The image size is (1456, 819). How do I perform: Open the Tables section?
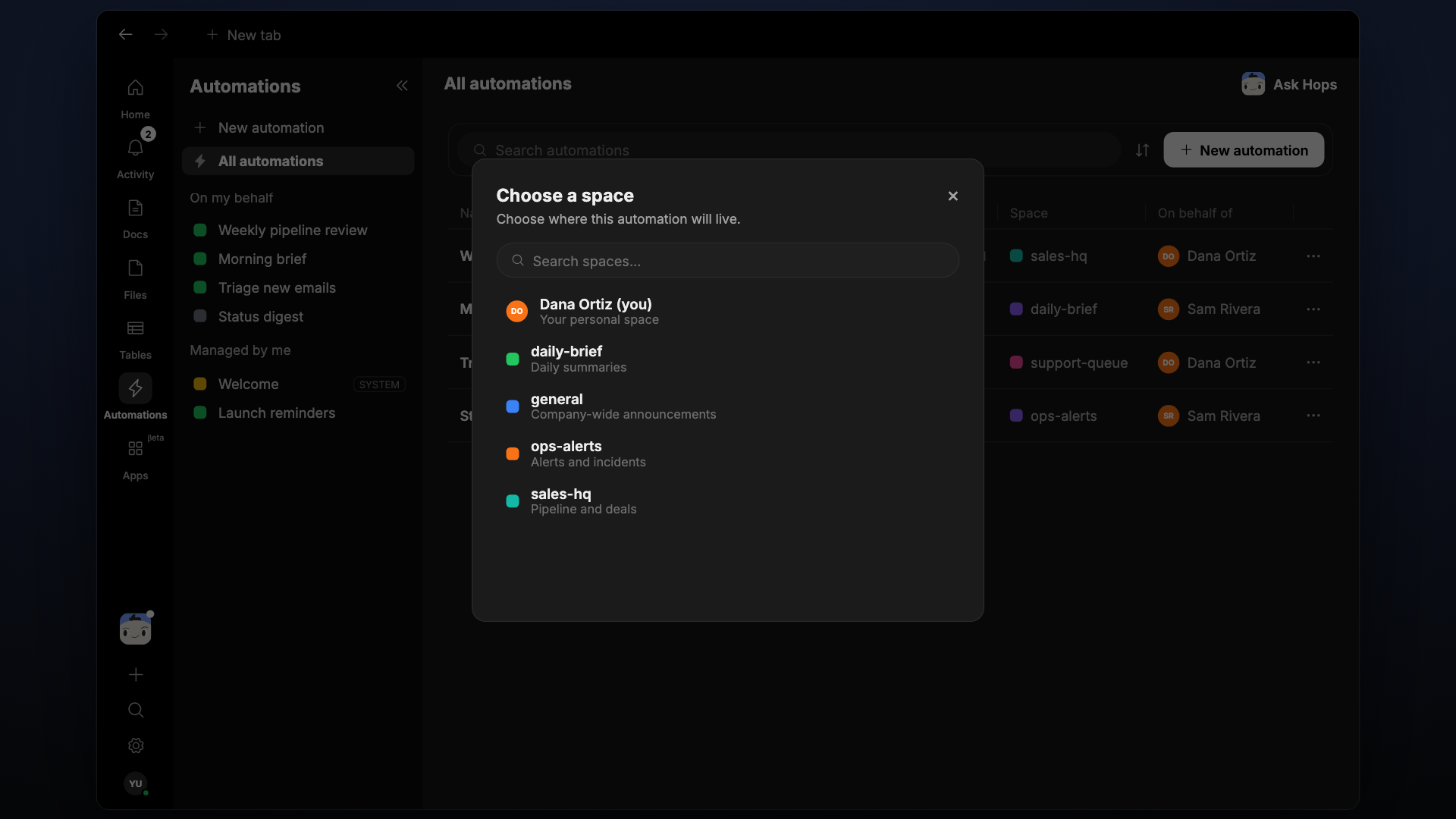[135, 339]
